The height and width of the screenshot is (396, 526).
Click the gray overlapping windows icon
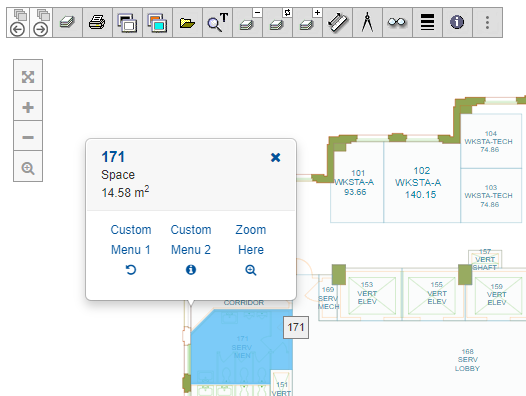click(127, 22)
